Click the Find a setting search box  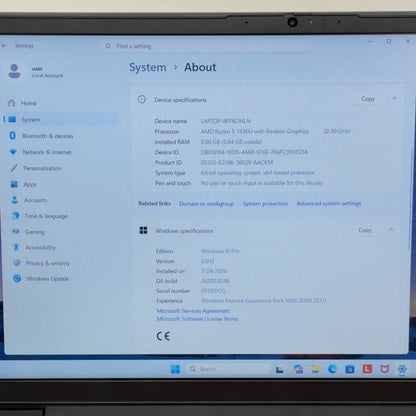[x=205, y=46]
